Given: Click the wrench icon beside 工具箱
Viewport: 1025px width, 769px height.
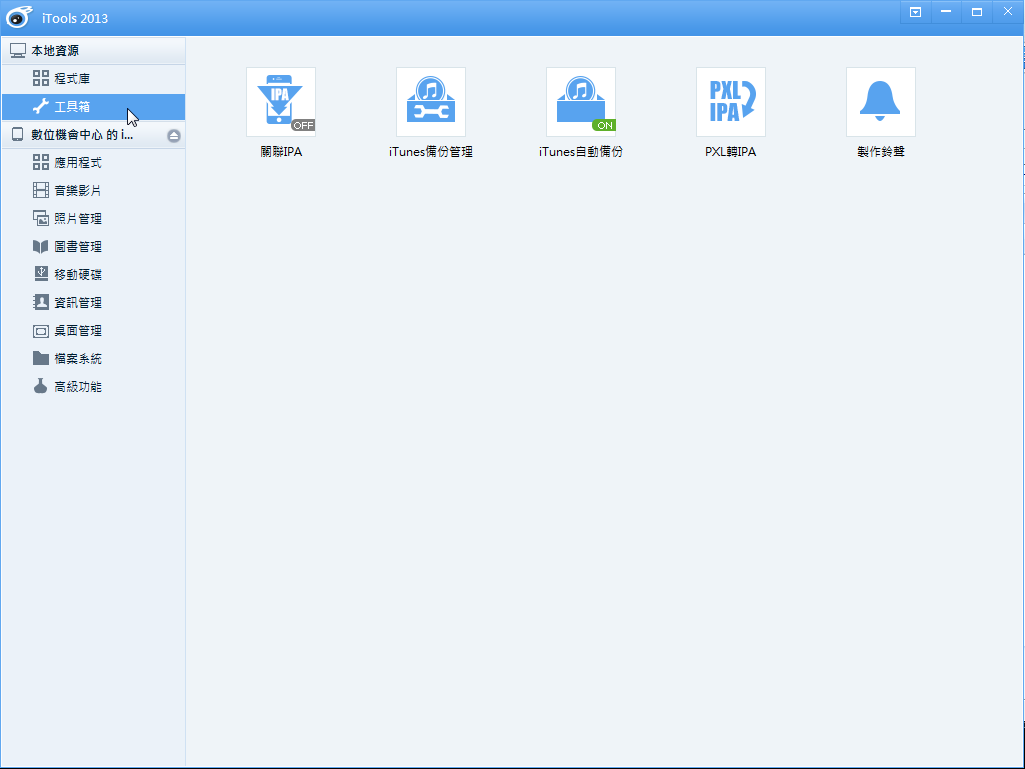Looking at the screenshot, I should click(x=41, y=106).
